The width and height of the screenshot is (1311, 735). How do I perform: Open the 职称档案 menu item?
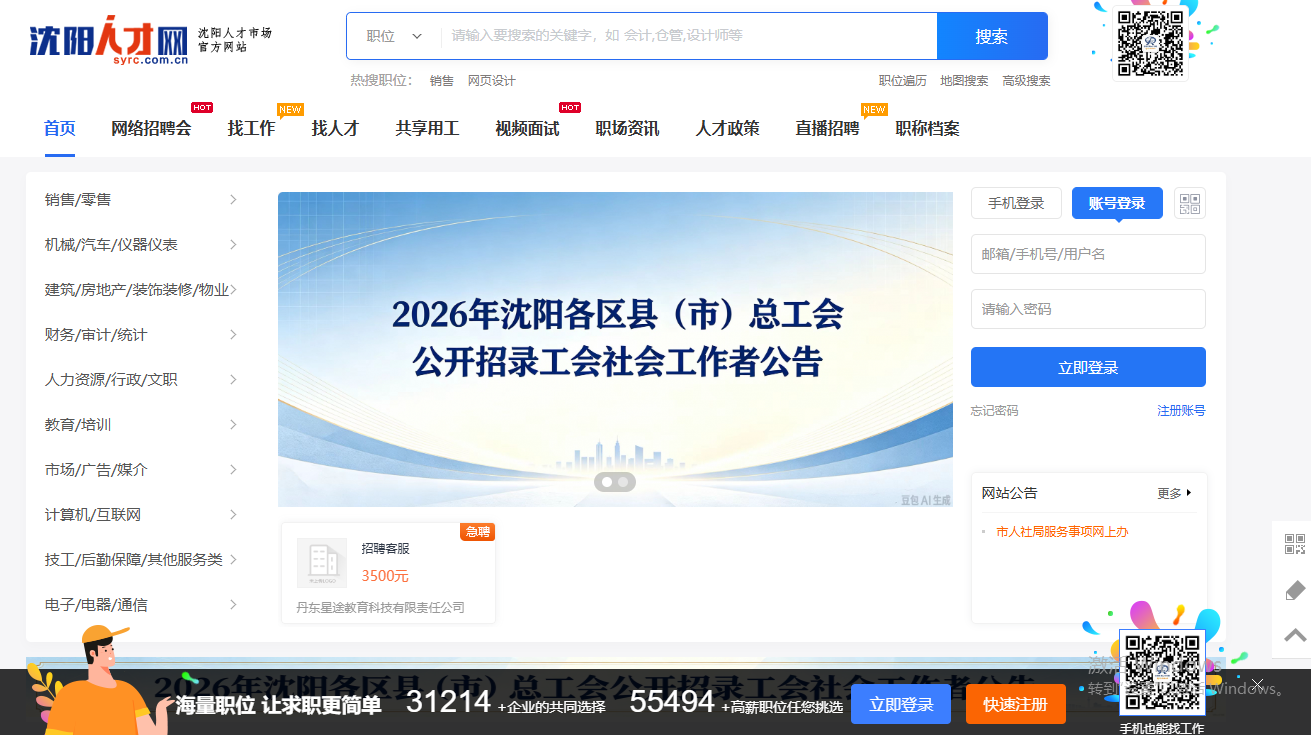pyautogui.click(x=927, y=128)
